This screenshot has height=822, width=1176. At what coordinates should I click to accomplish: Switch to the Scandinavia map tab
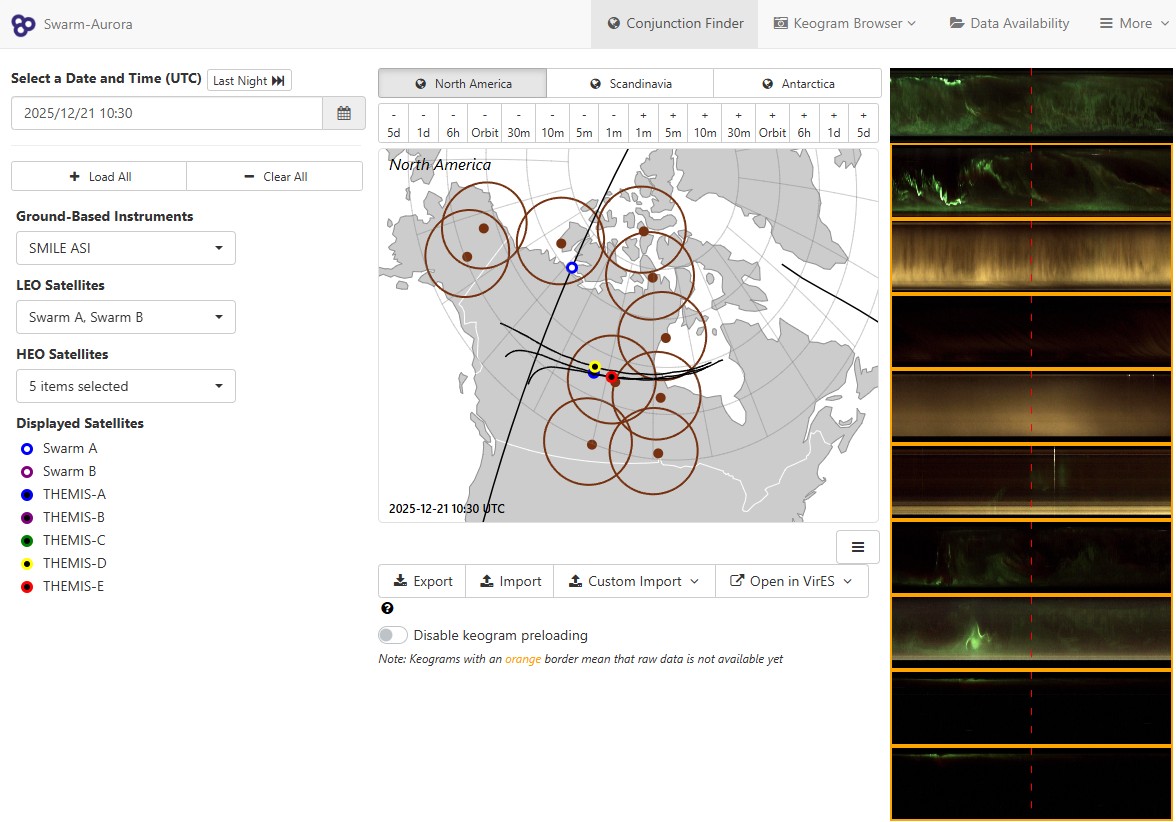coord(630,83)
